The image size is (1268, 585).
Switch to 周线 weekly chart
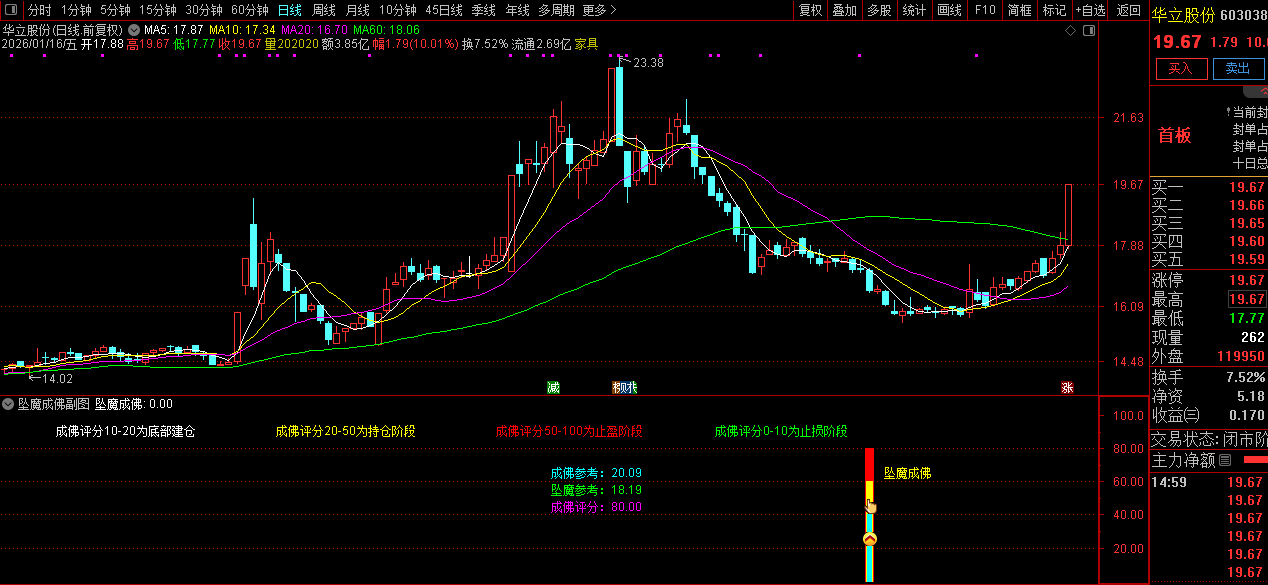pos(324,10)
